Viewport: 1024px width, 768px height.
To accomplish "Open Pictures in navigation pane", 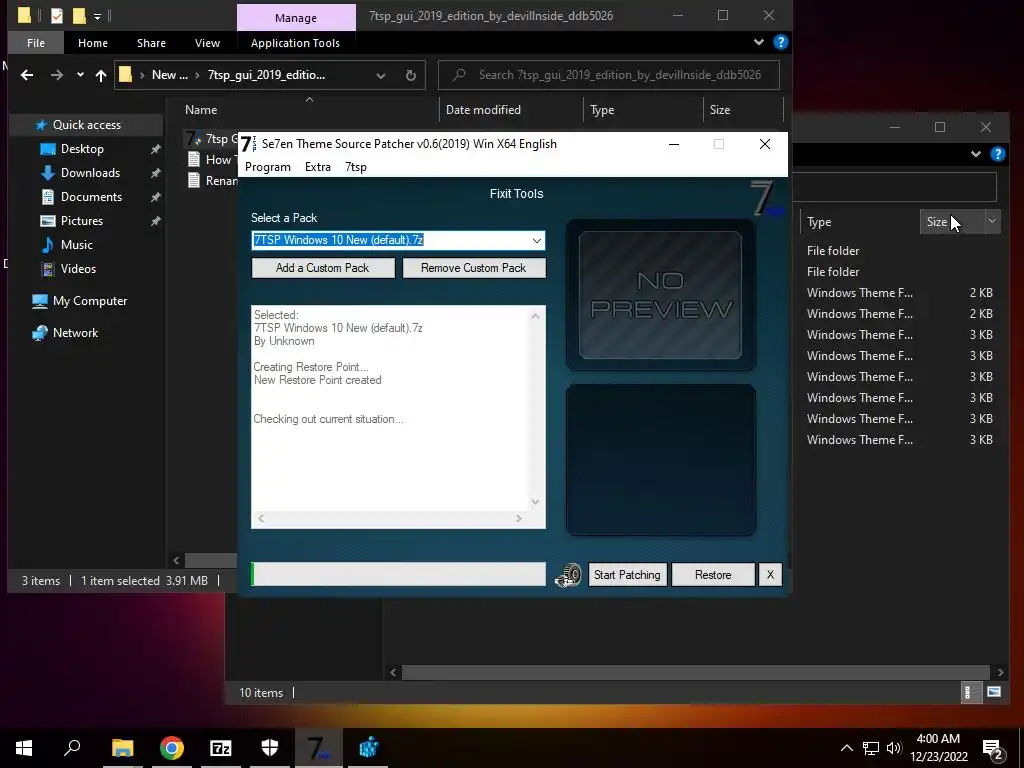I will pyautogui.click(x=82, y=221).
